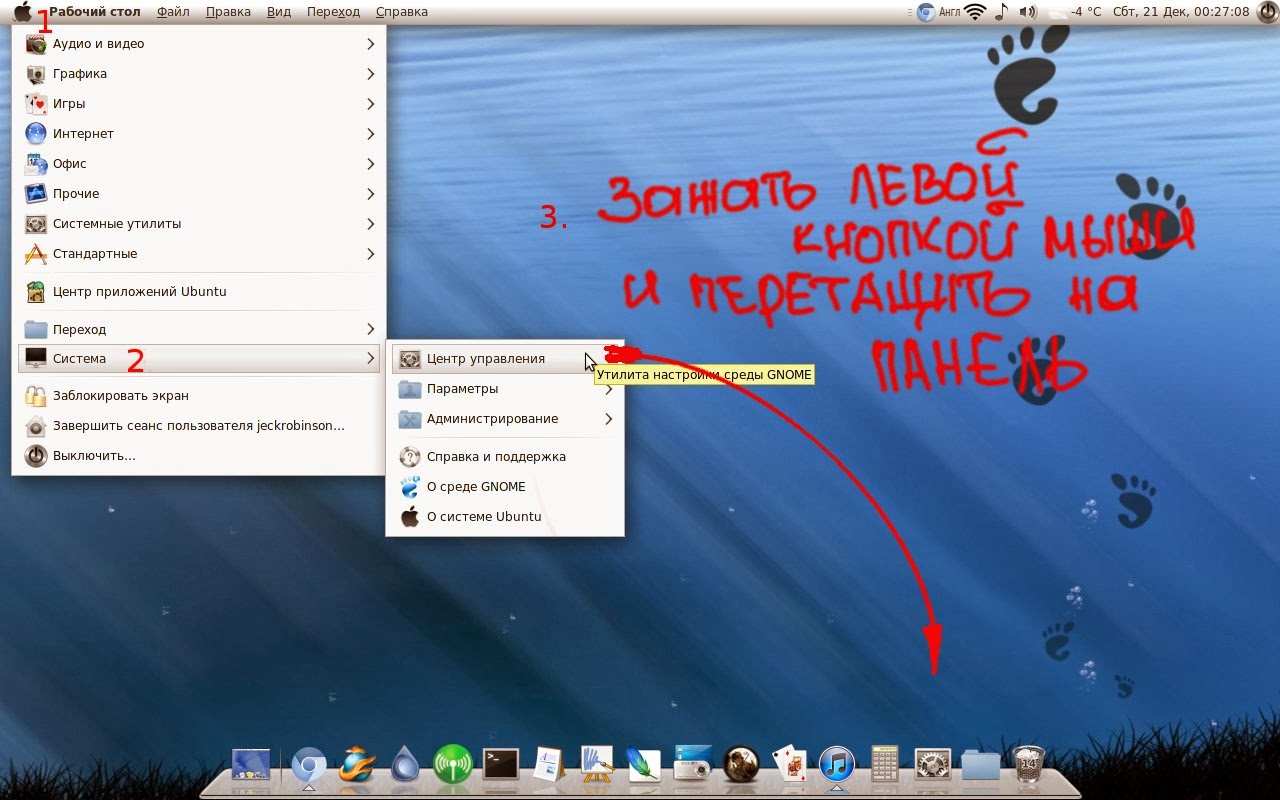Open the blue feather quill app in the dock
1280x800 pixels.
coord(644,764)
